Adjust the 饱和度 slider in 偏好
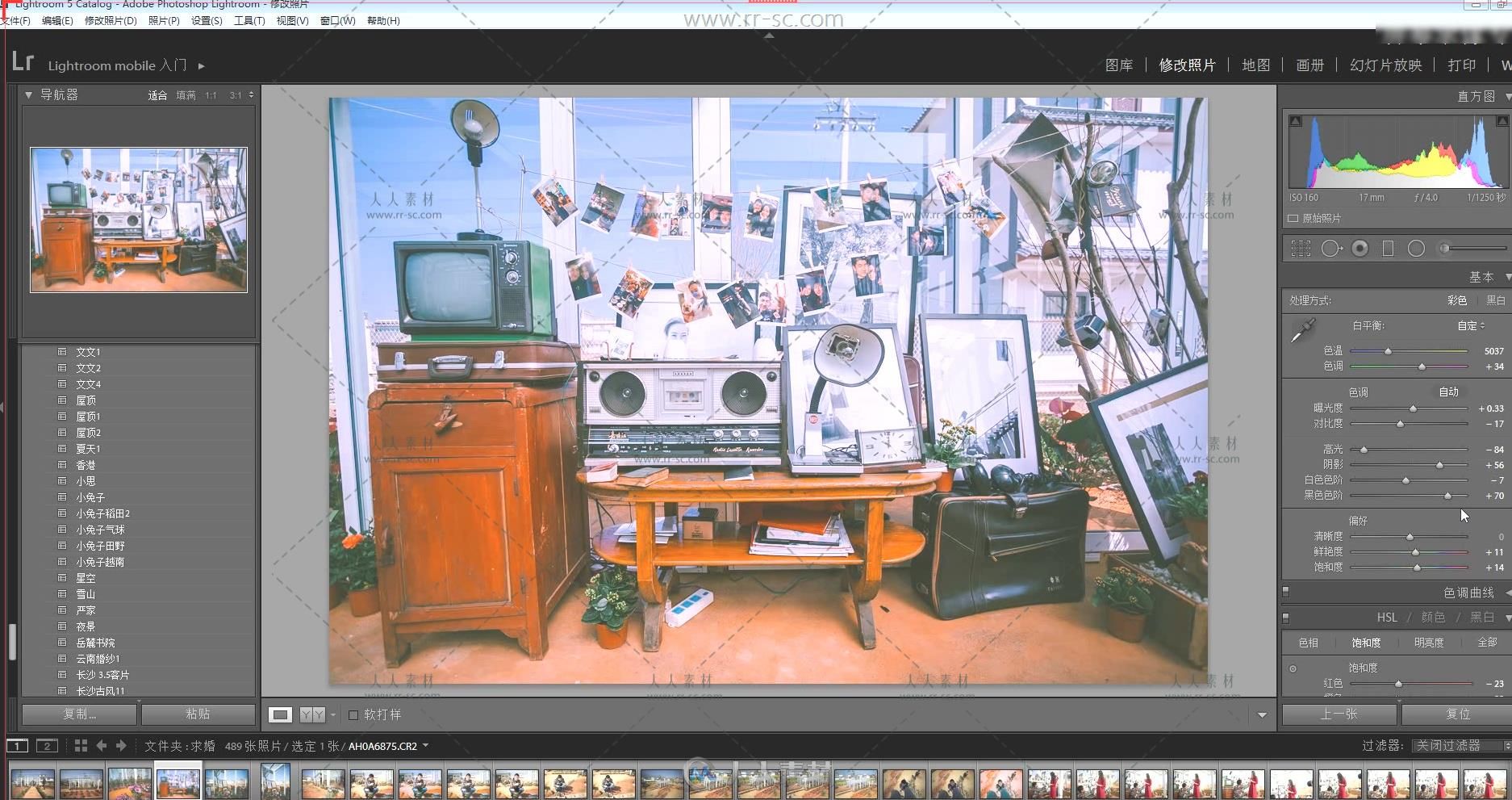Viewport: 1512px width, 800px height. [1417, 568]
